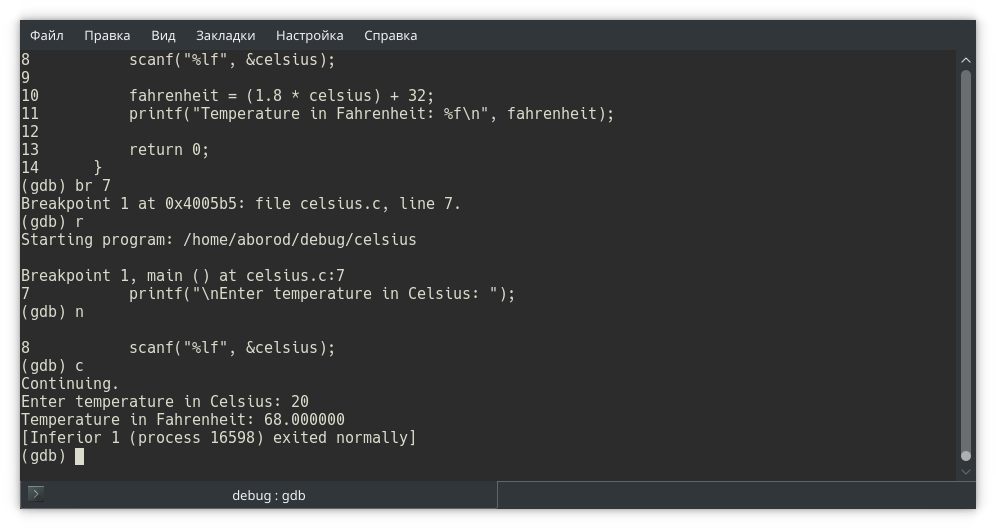
Task: Click the scroll up arrow of terminal scrollbar
Action: pos(966,60)
